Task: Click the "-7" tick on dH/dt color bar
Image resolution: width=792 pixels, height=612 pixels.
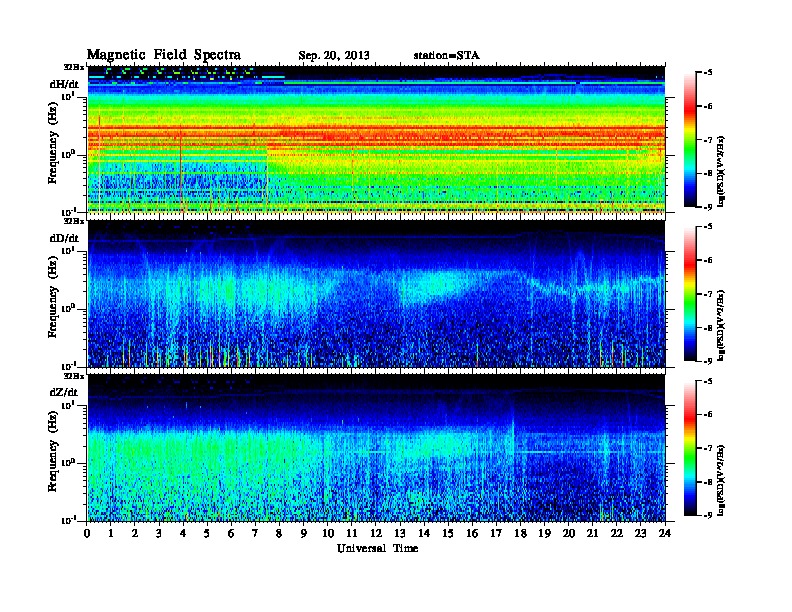Action: (708, 140)
